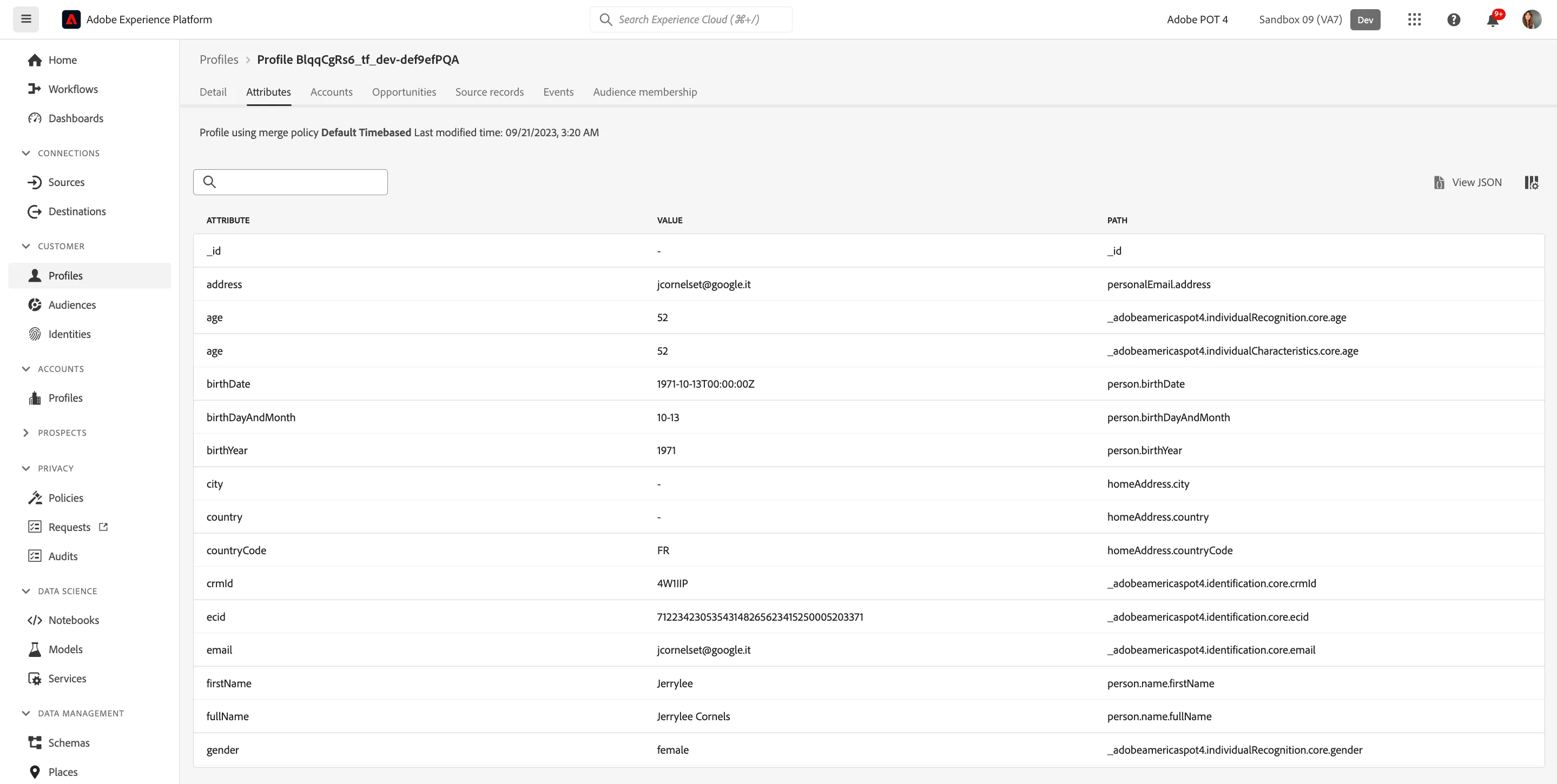Collapse the Data Science section

[x=25, y=591]
